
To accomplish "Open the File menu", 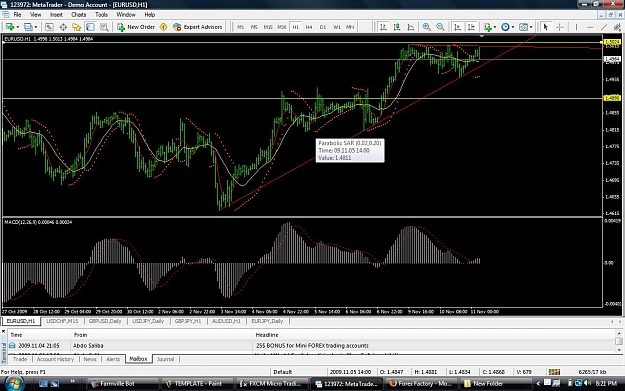I will tap(18, 15).
